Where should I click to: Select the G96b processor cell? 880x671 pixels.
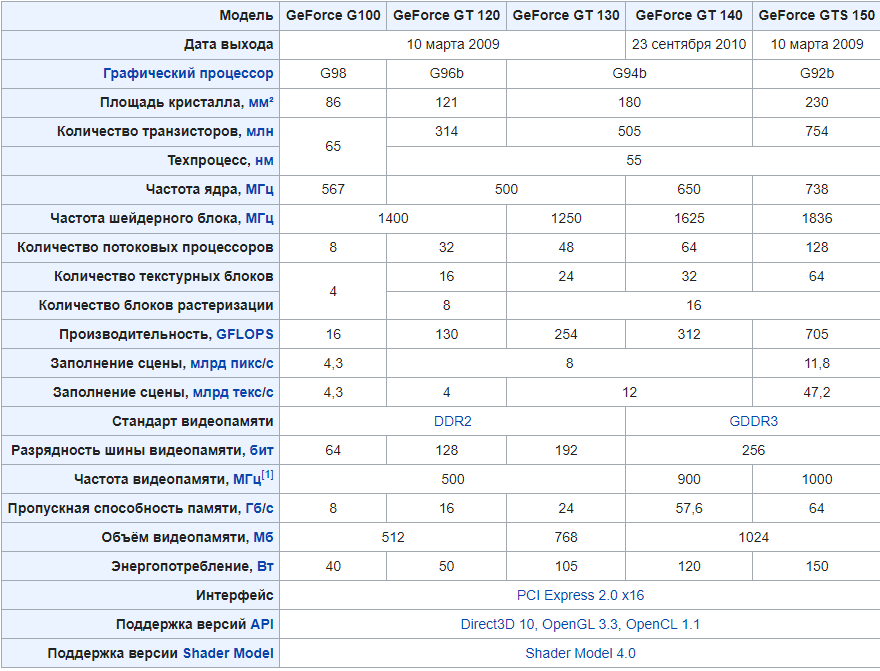pos(446,73)
